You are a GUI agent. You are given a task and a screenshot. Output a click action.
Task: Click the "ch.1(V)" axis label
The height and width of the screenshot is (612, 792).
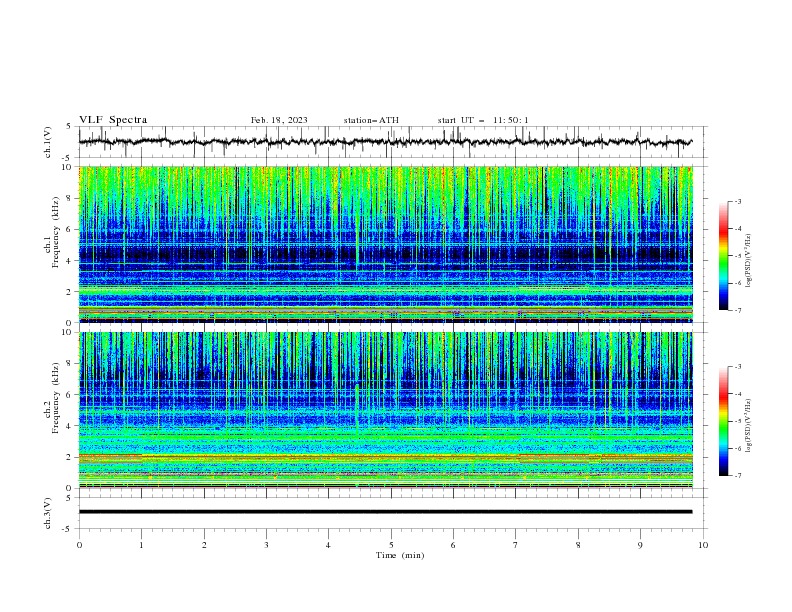[48, 142]
